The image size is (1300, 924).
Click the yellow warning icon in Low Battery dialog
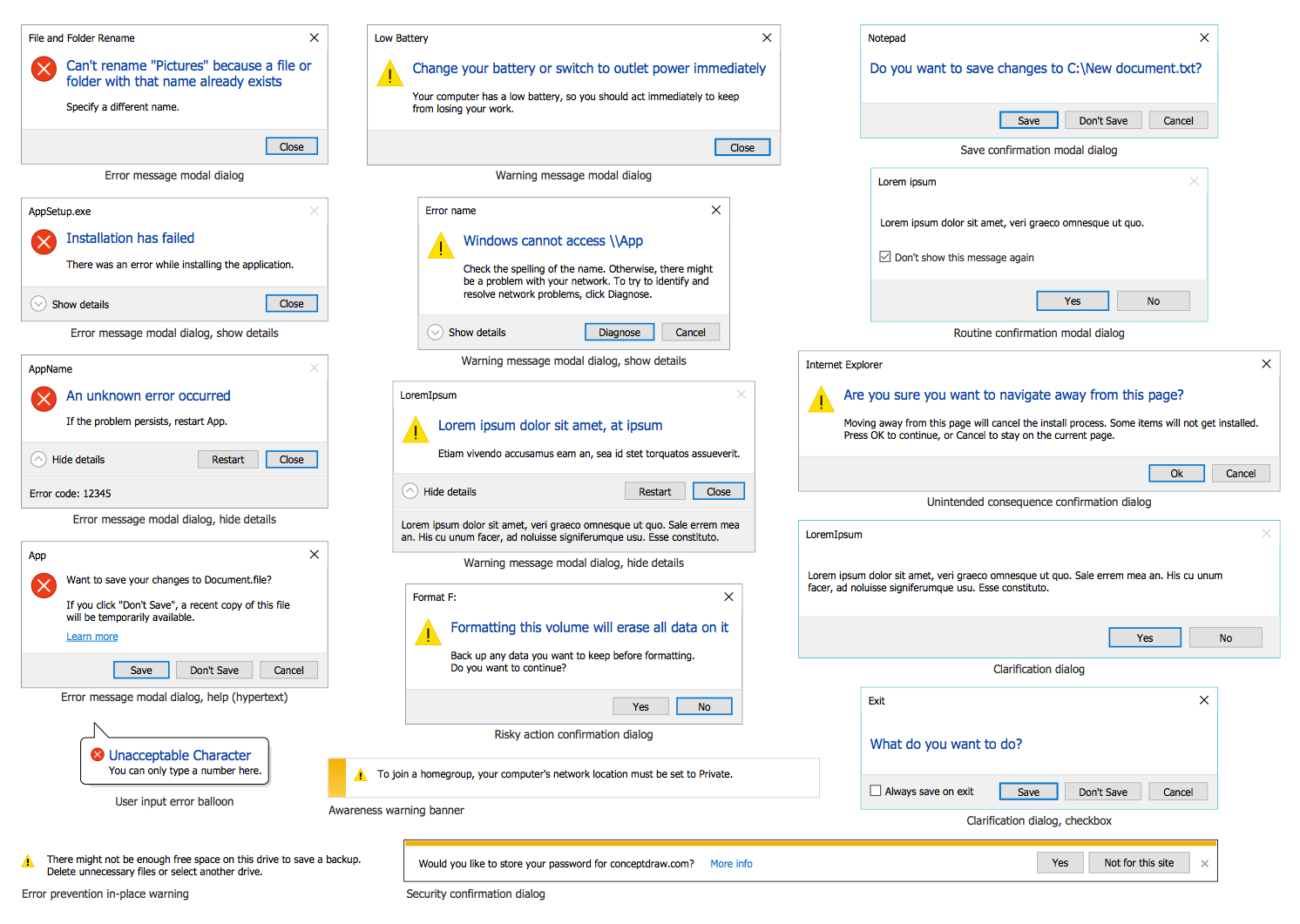(x=389, y=74)
